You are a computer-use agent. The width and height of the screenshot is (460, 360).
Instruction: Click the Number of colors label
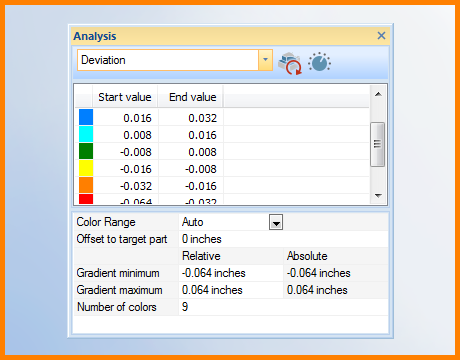[x=117, y=307]
